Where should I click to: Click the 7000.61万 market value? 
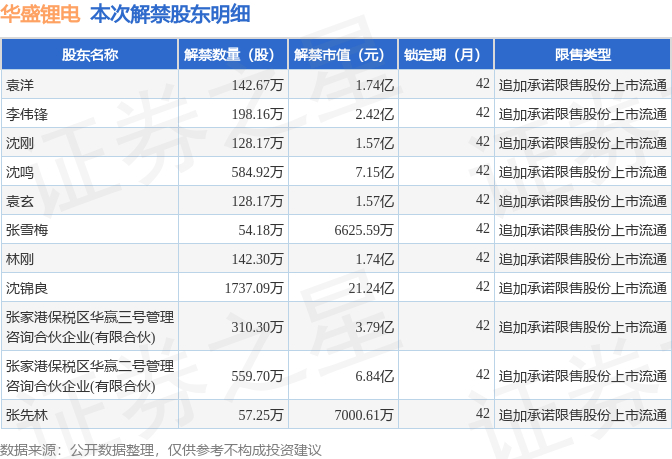[364, 414]
